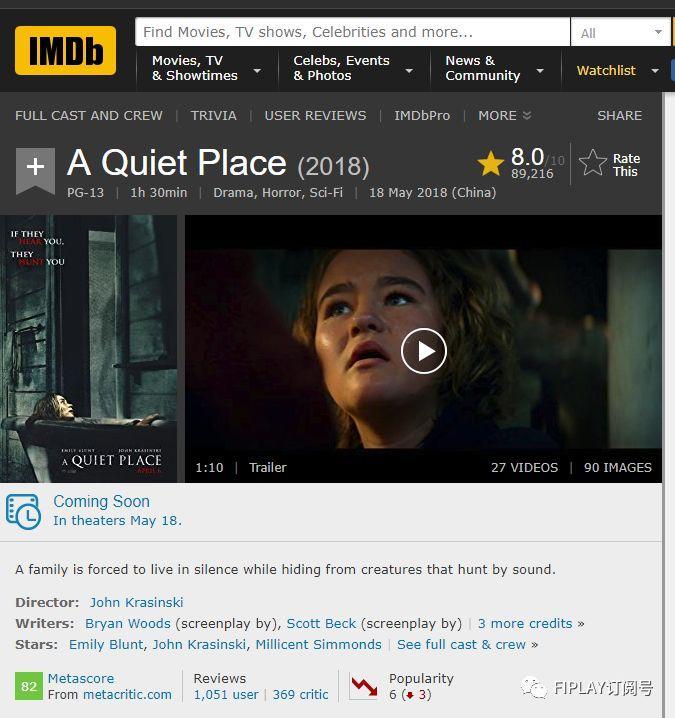Image resolution: width=675 pixels, height=718 pixels.
Task: Click the Coming Soon calendar clock icon
Action: click(23, 511)
